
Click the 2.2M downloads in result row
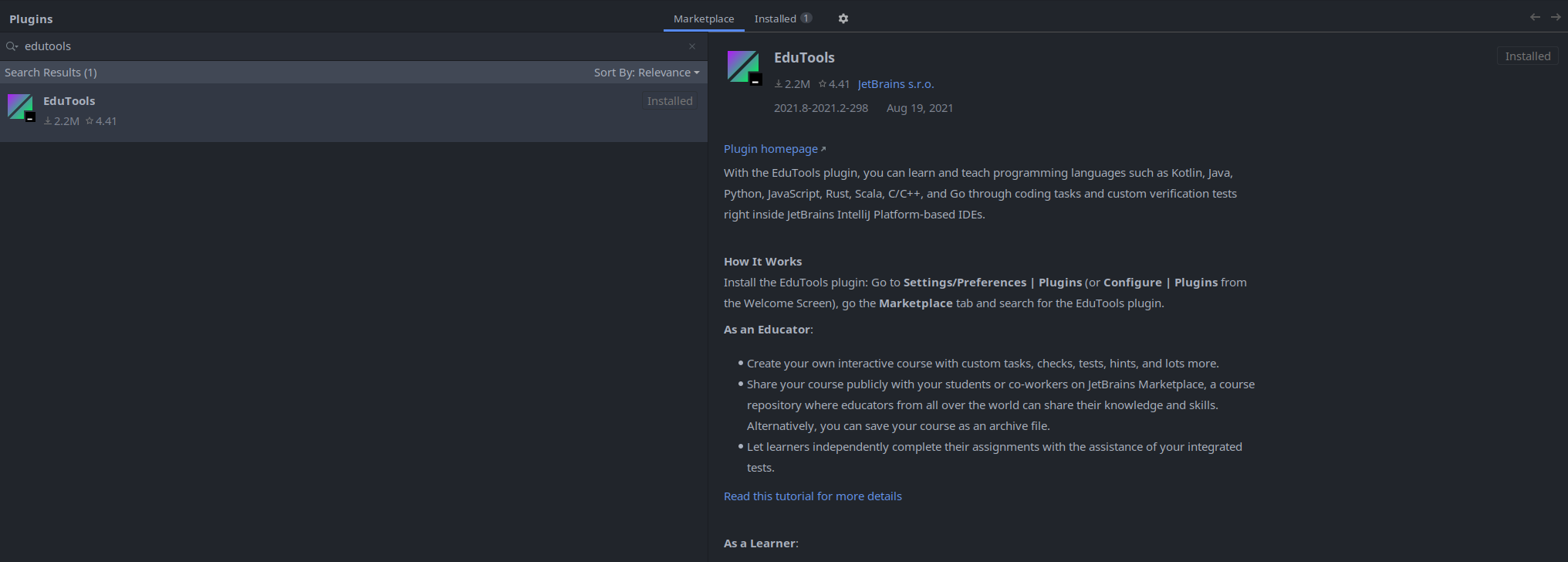(x=62, y=121)
